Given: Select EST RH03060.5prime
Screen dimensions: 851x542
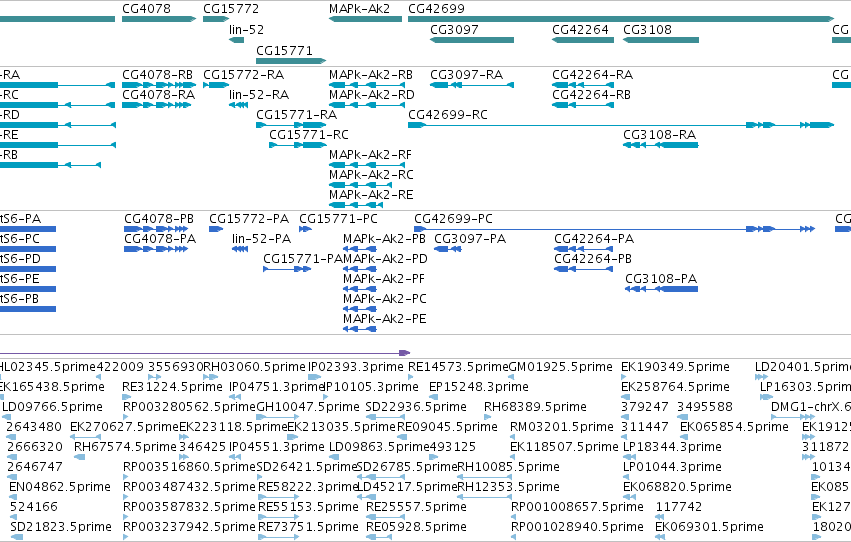Looking at the screenshot, I should (x=254, y=367).
